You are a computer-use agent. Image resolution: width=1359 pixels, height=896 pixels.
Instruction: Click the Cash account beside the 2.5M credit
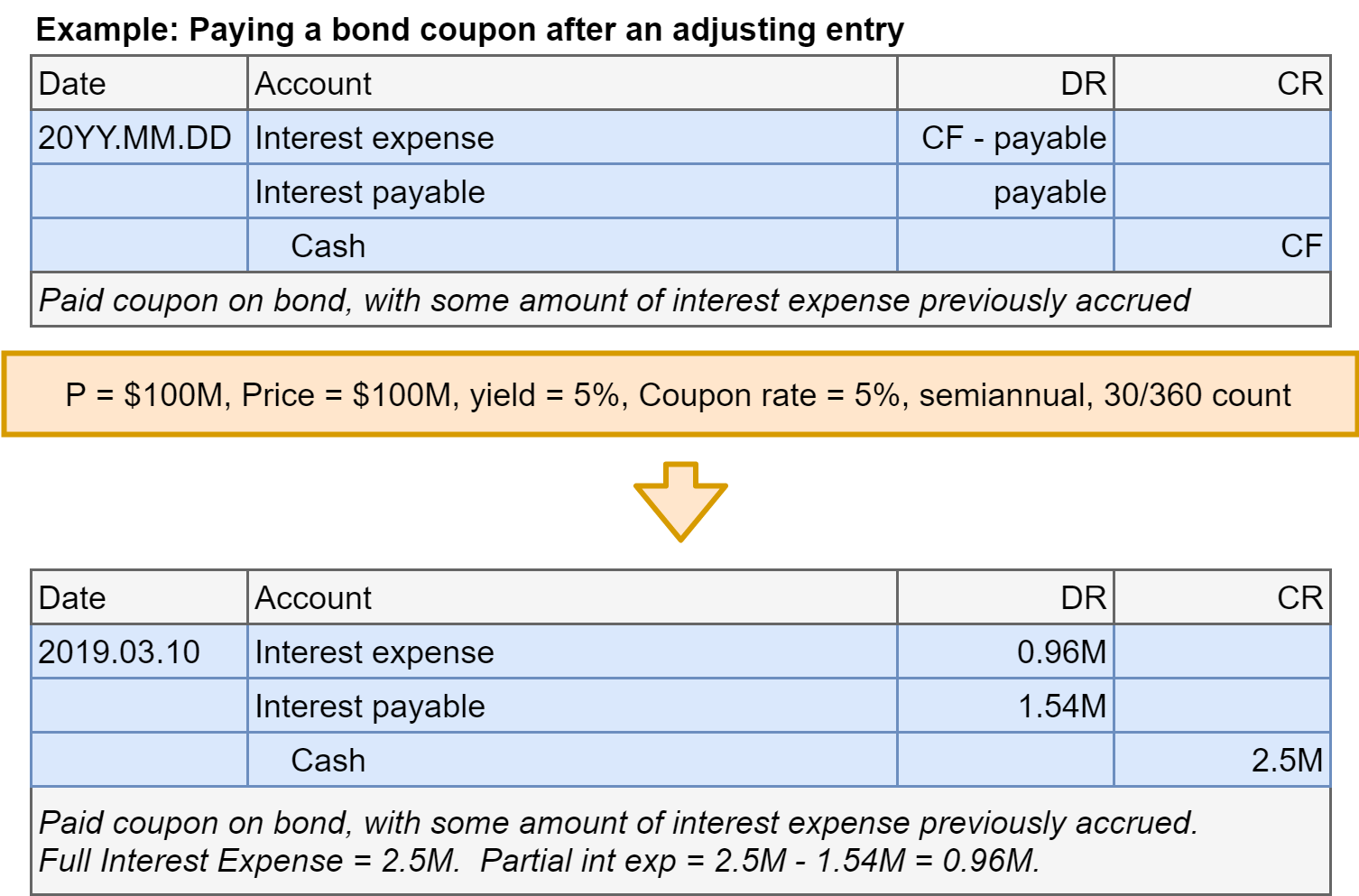[328, 761]
